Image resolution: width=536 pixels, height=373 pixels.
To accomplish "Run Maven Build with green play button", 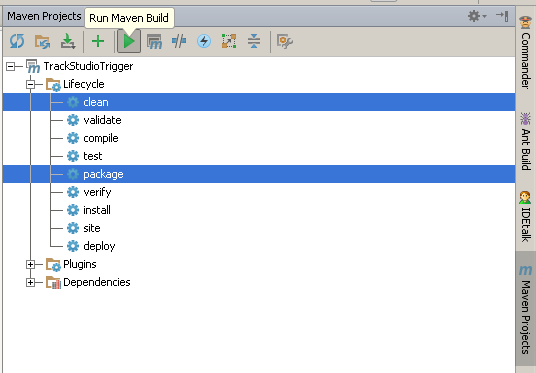I will point(129,41).
